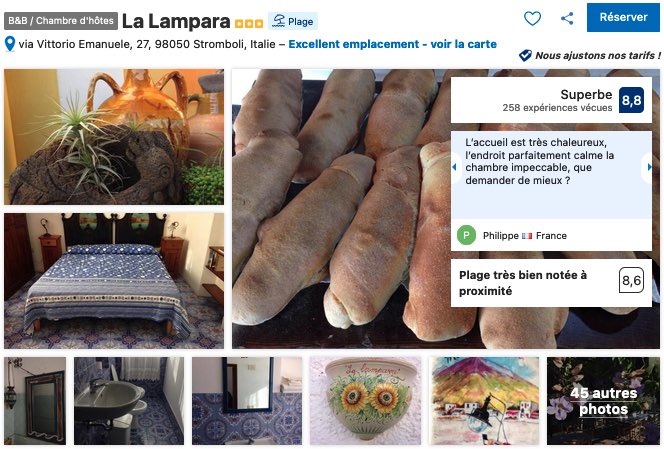
Task: Click the Plage beach badge
Action: pyautogui.click(x=293, y=21)
